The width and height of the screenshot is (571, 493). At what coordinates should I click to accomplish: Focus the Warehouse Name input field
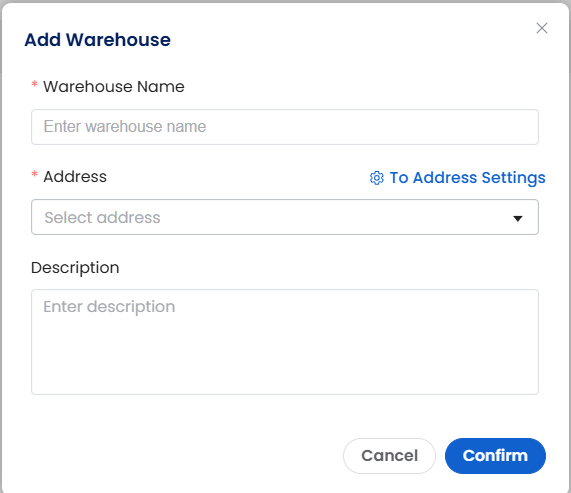click(x=285, y=127)
